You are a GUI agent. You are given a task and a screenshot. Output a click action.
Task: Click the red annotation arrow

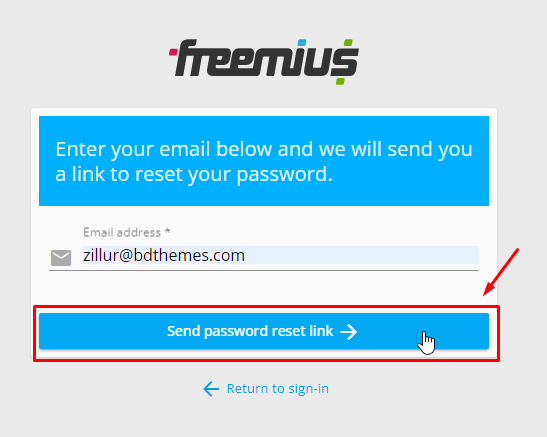pyautogui.click(x=501, y=272)
